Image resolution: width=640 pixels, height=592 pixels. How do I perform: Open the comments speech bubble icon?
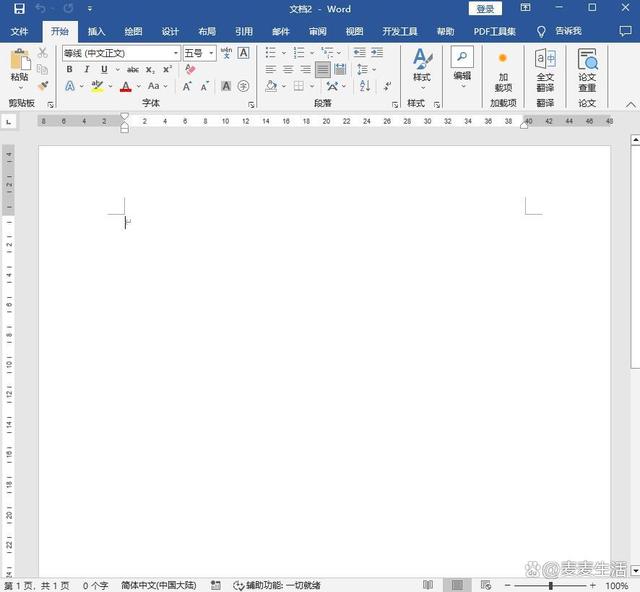625,31
